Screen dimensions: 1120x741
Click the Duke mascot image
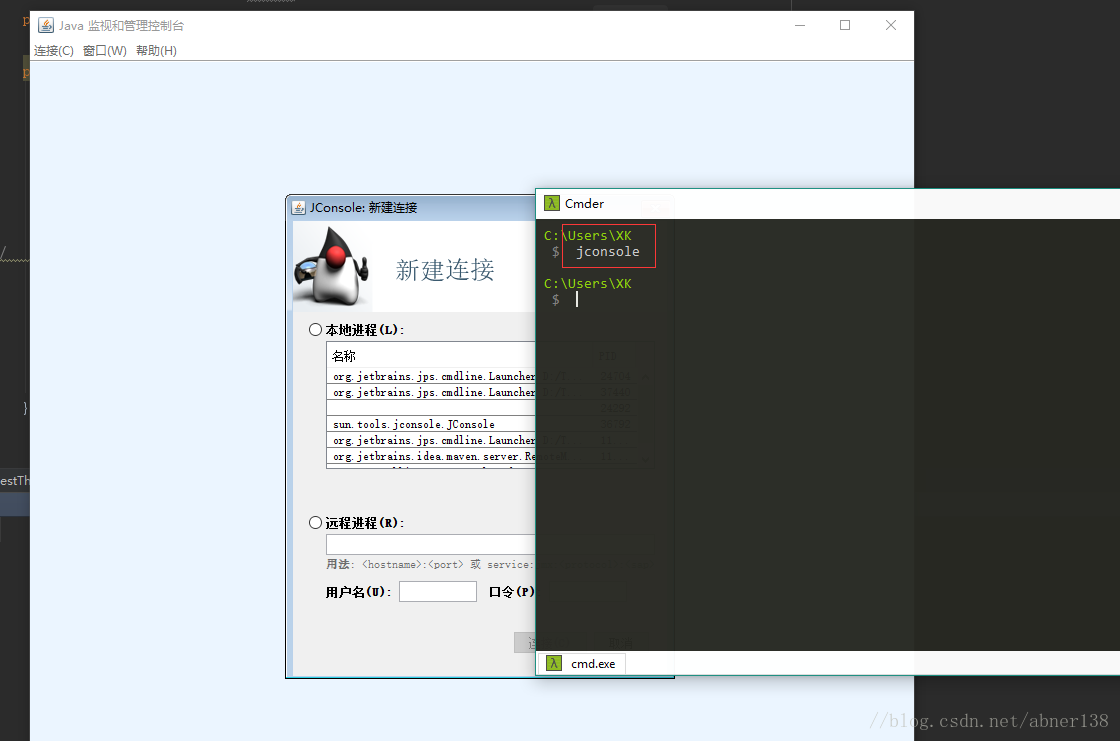coord(333,266)
